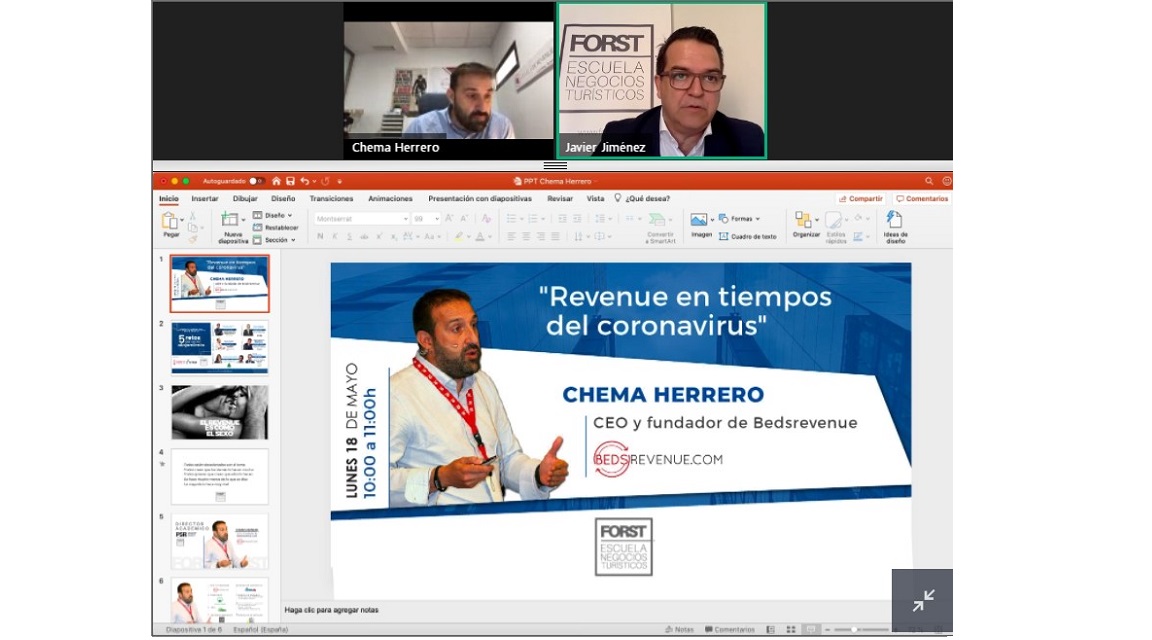Image resolution: width=1152 pixels, height=640 pixels.
Task: Click the Pegar (paste) clipboard icon
Action: [170, 220]
